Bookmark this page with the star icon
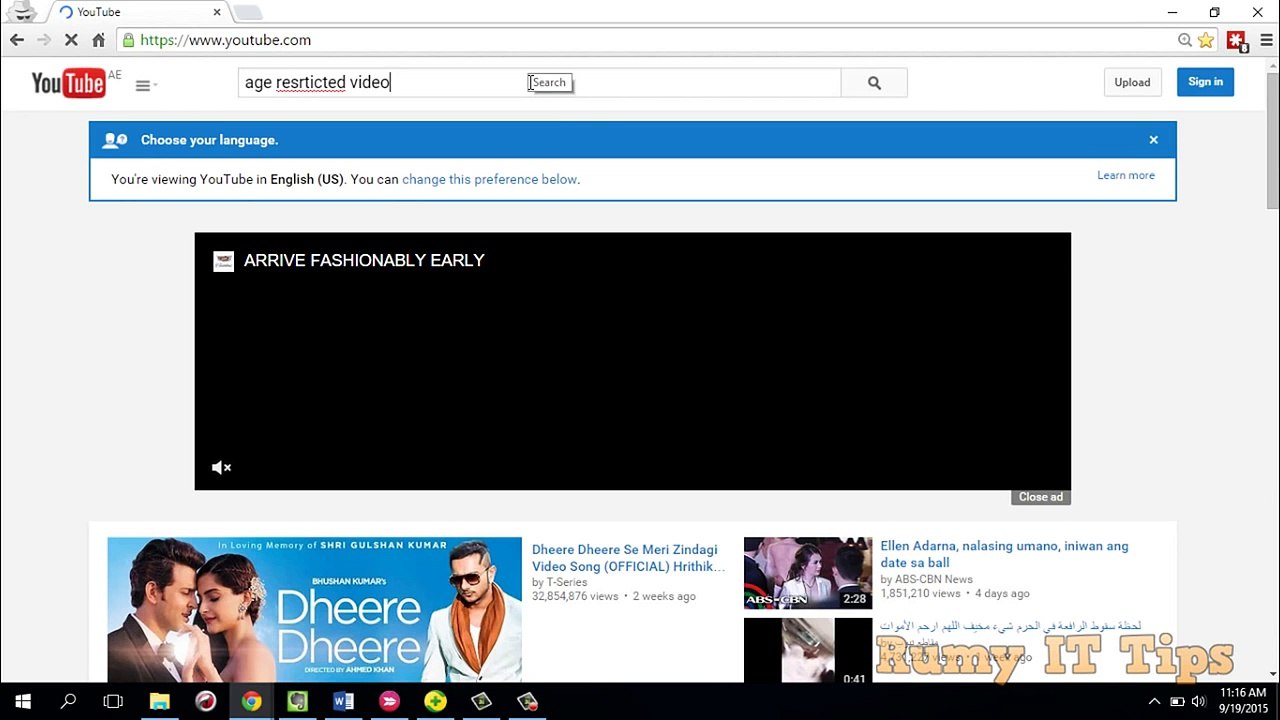 coord(1206,40)
